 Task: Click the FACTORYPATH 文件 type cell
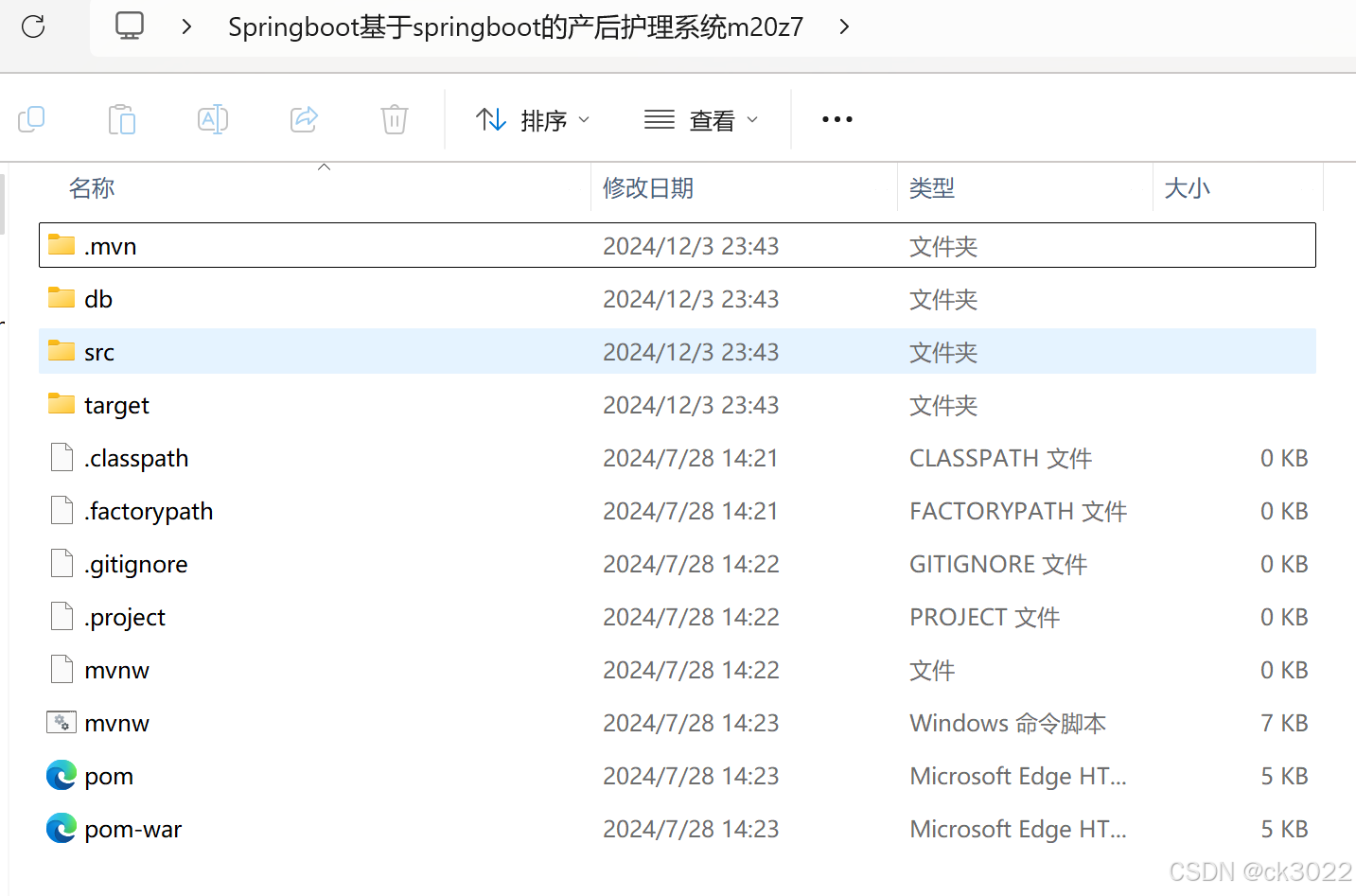point(1018,511)
